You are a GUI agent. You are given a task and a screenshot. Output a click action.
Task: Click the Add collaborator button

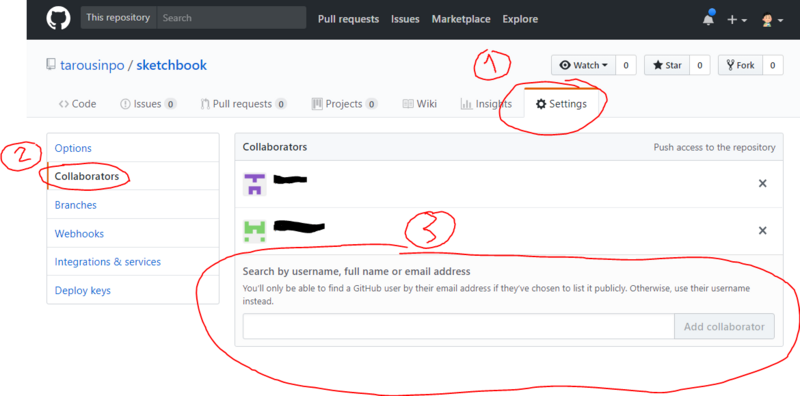pos(724,327)
